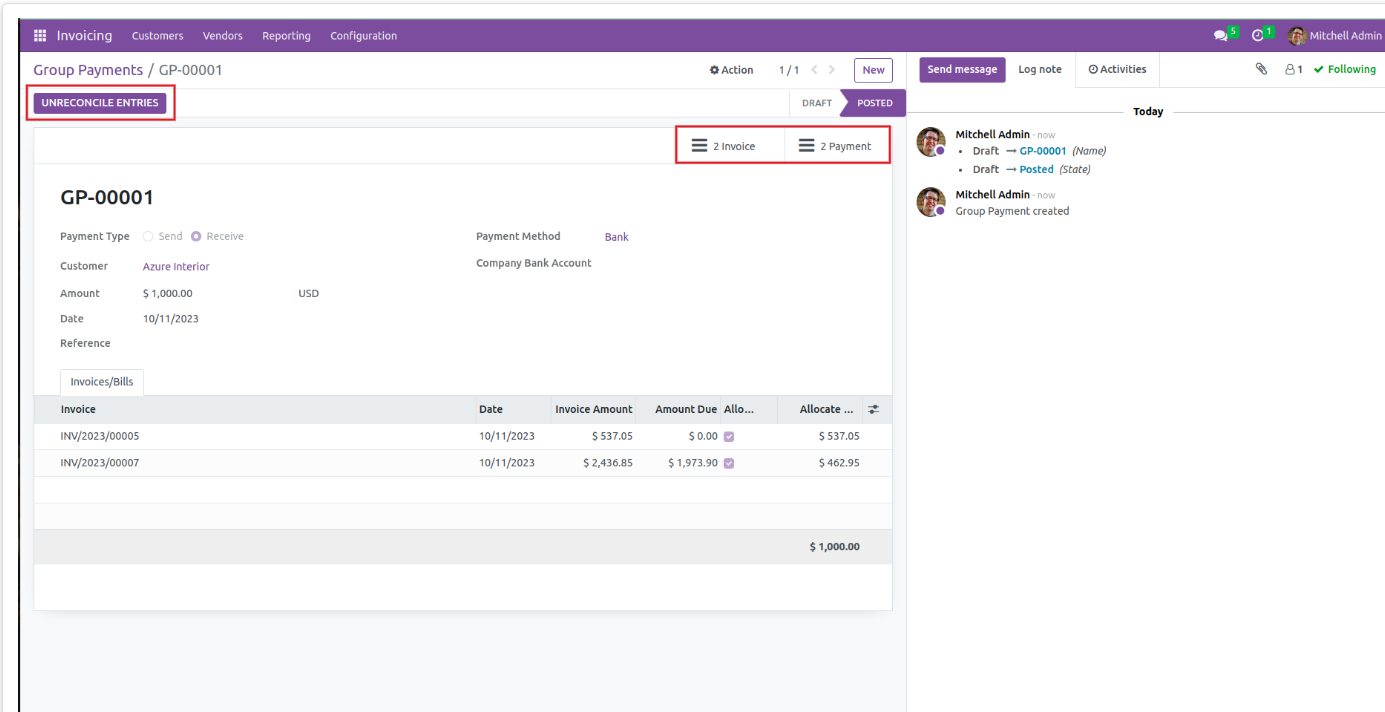Screen dimensions: 1385x712
Task: Click the Unreconcile Entries button
Action: 100,103
